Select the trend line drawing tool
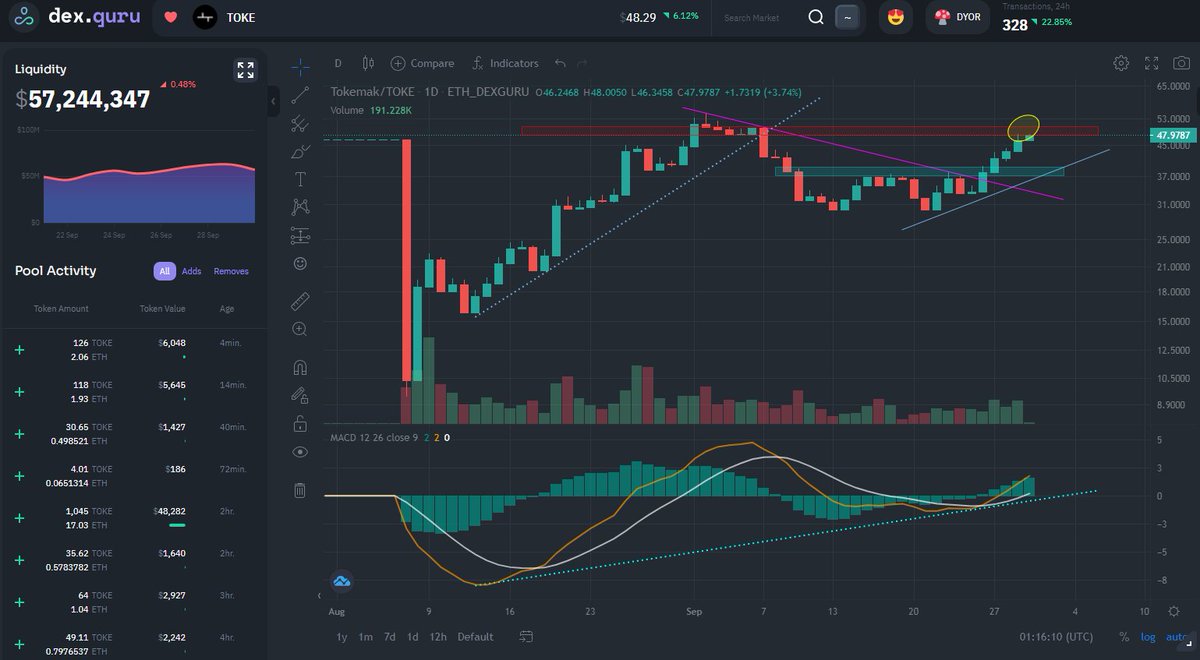 pyautogui.click(x=300, y=96)
